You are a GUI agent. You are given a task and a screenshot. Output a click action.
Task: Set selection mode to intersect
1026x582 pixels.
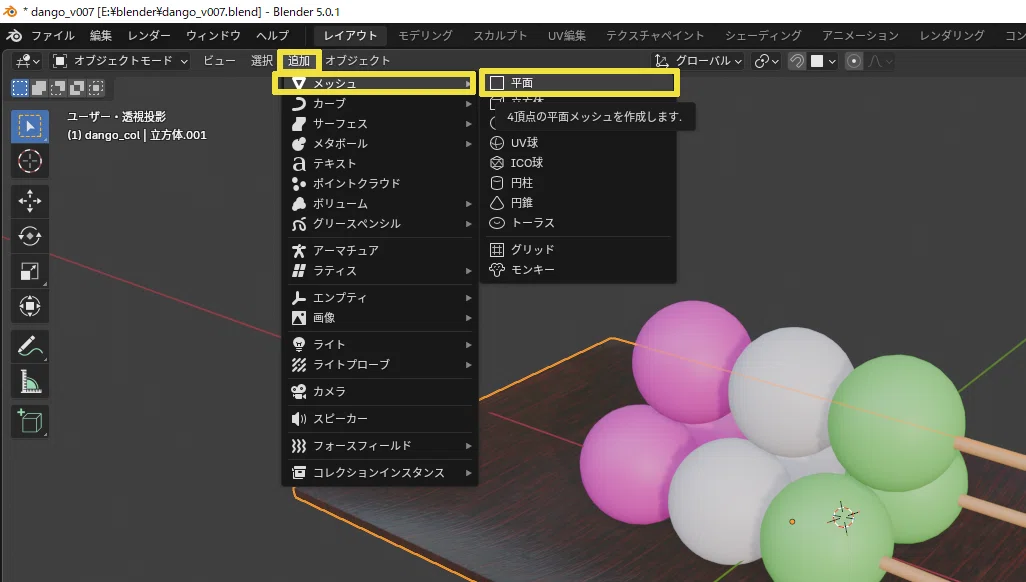pos(96,88)
